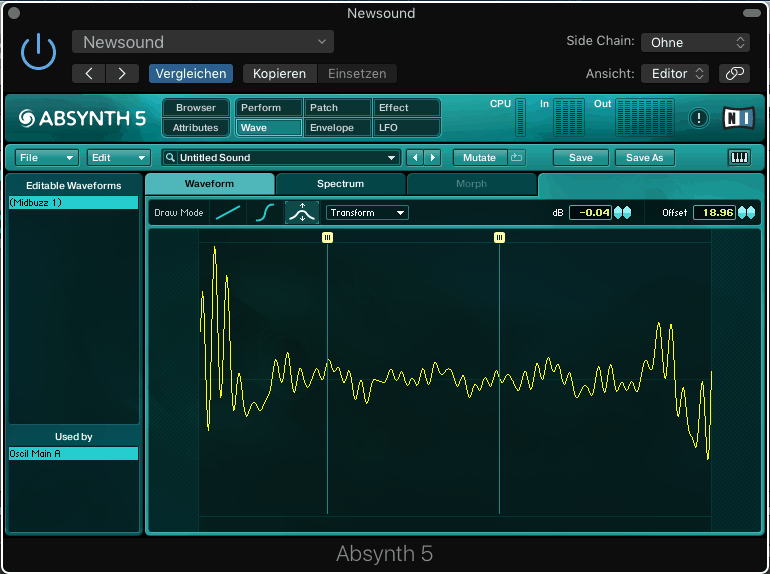
Task: Go to the previous preset arrow
Action: click(415, 158)
